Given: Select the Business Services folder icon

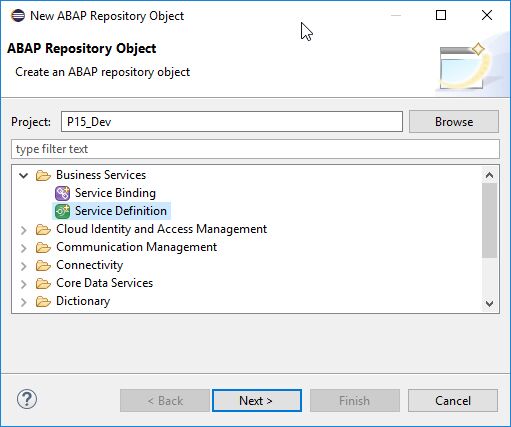Looking at the screenshot, I should tap(43, 175).
